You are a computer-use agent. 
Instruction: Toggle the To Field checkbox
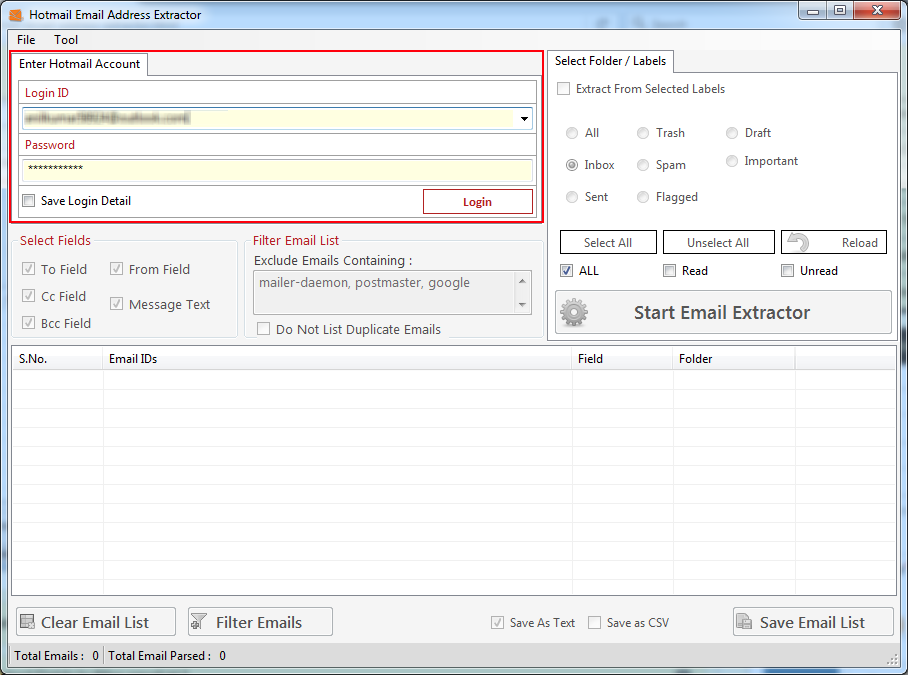click(28, 269)
